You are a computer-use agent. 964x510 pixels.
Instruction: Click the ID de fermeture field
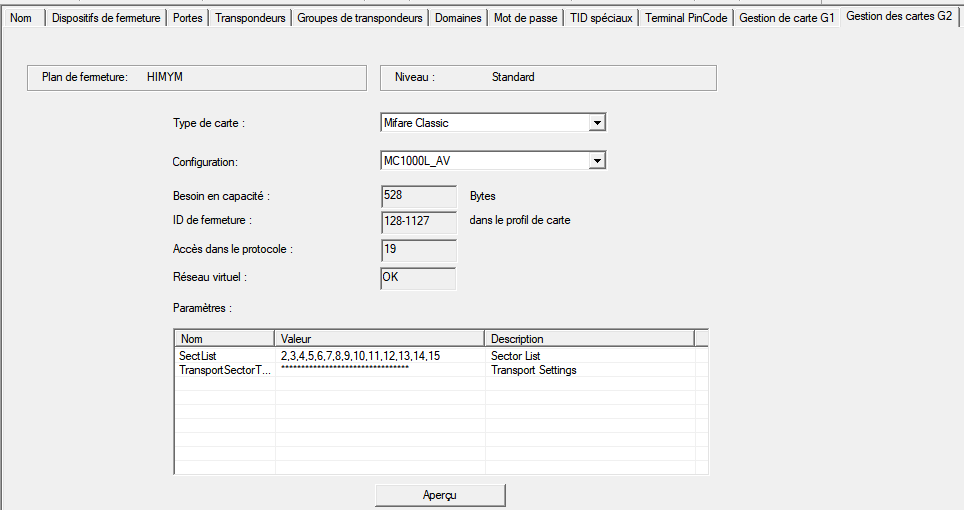click(x=418, y=220)
